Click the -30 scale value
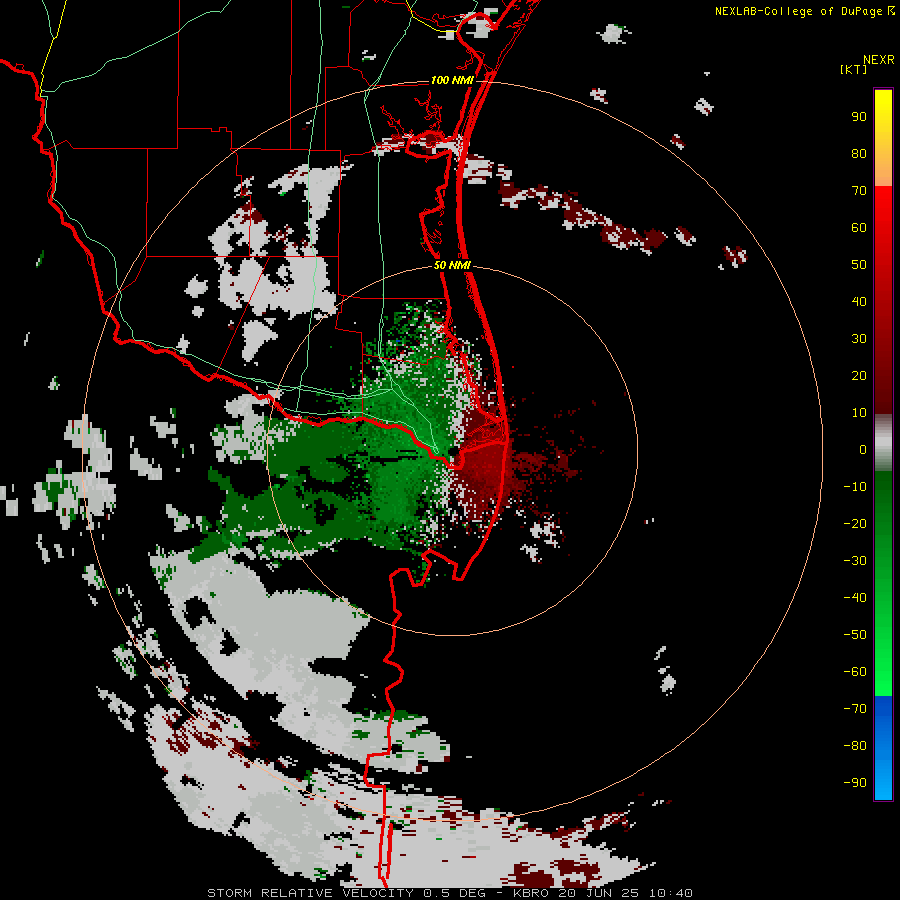900x900 pixels. tap(855, 561)
